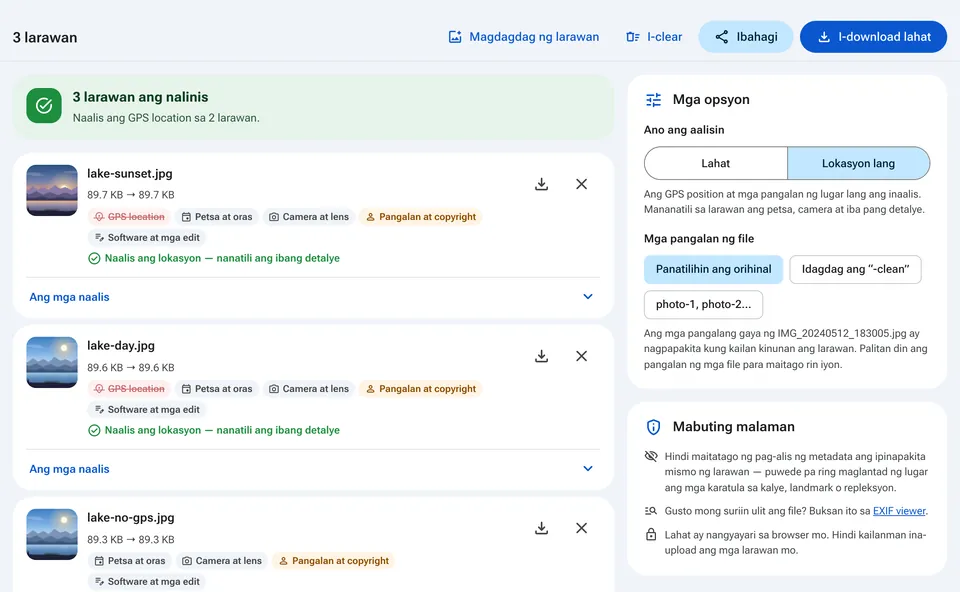Download the lake-no-gps.jpg file

(541, 528)
